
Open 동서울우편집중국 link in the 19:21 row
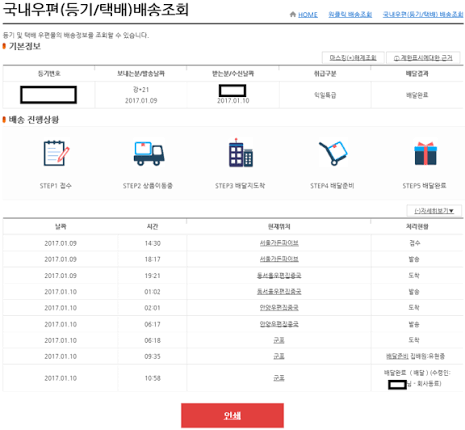pos(279,275)
